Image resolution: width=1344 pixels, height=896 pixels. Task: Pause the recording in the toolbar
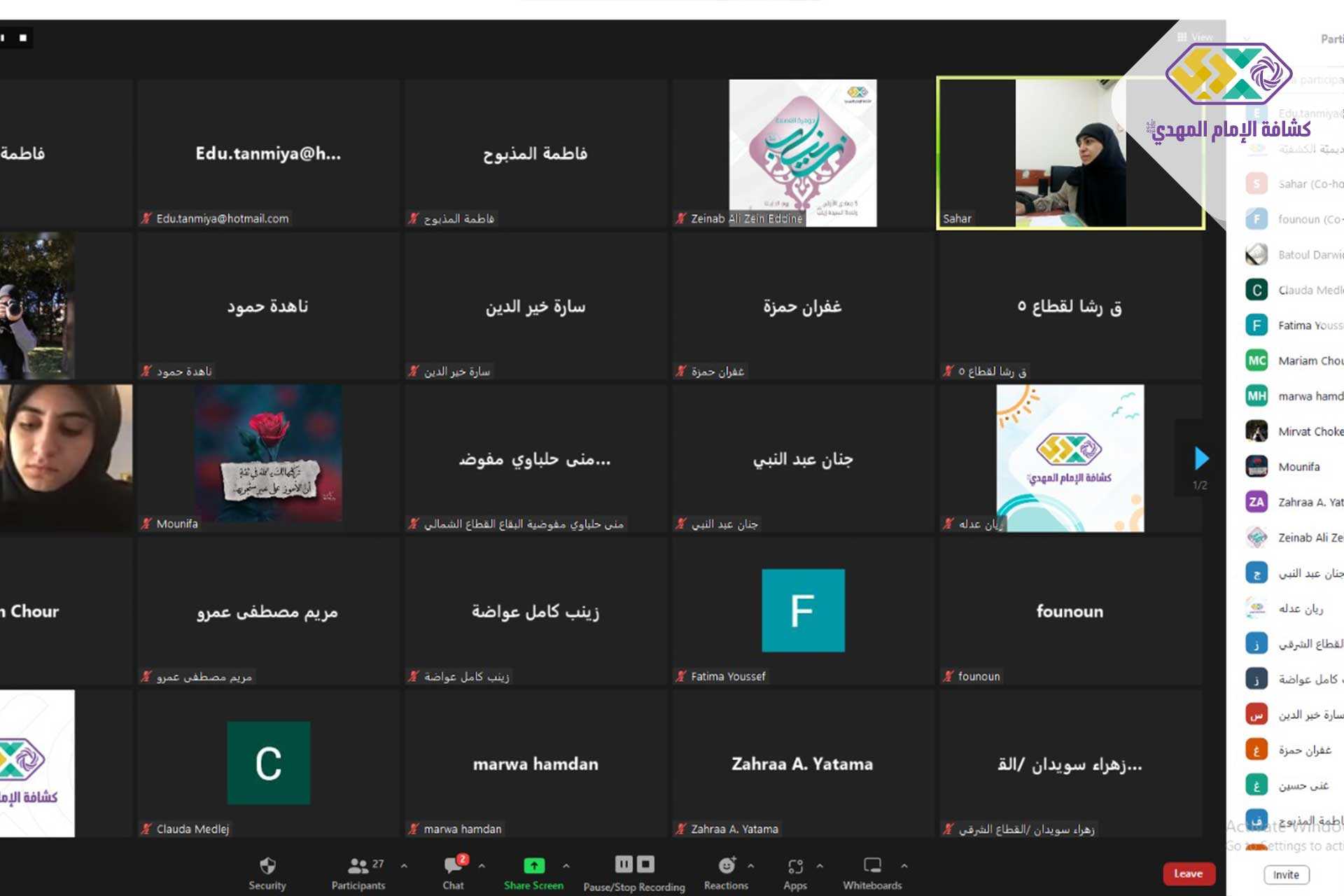[x=623, y=864]
